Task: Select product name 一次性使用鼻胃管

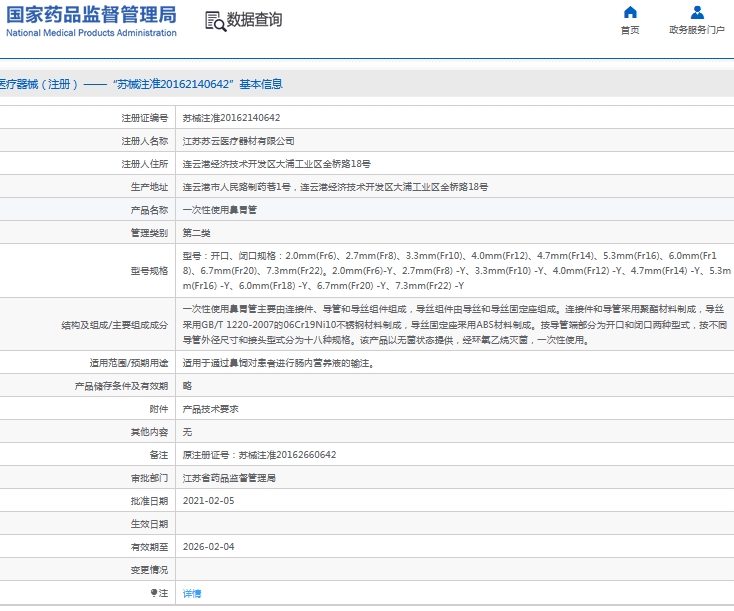Action: click(x=220, y=210)
